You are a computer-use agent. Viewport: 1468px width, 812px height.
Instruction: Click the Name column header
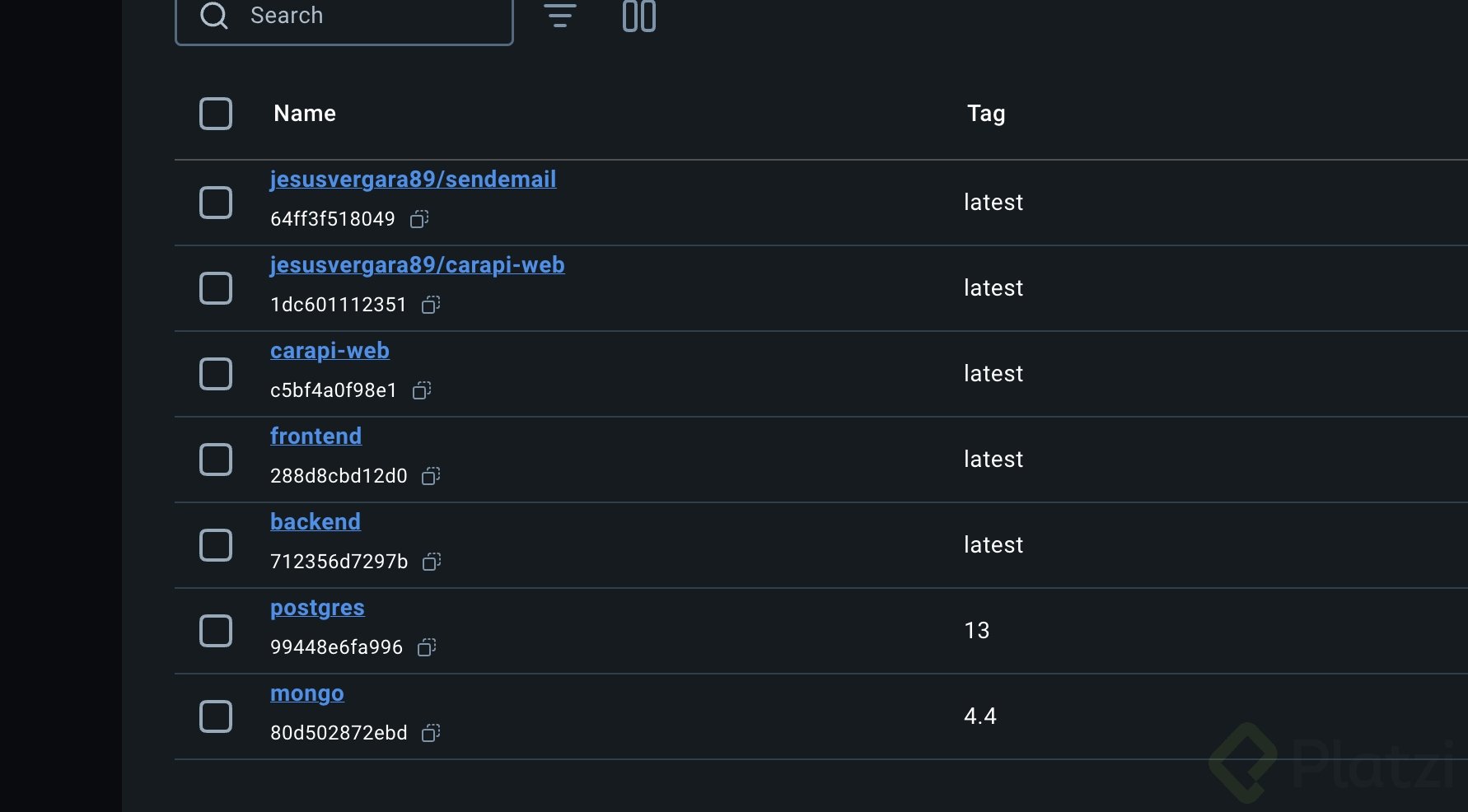pyautogui.click(x=305, y=114)
